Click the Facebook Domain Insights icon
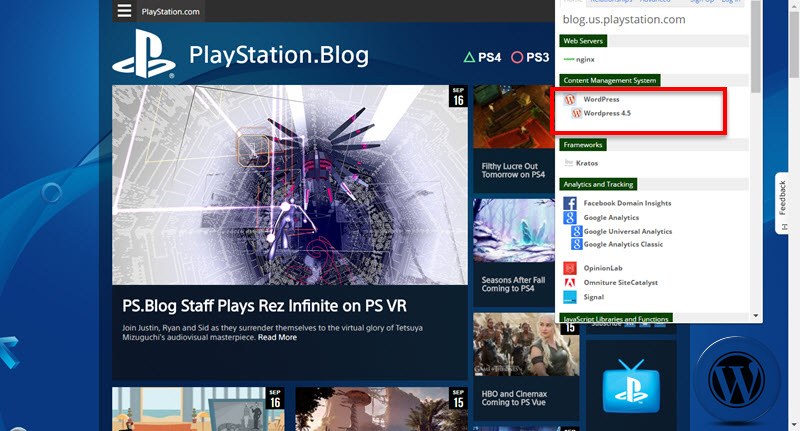Image resolution: width=800 pixels, height=431 pixels. (570, 203)
